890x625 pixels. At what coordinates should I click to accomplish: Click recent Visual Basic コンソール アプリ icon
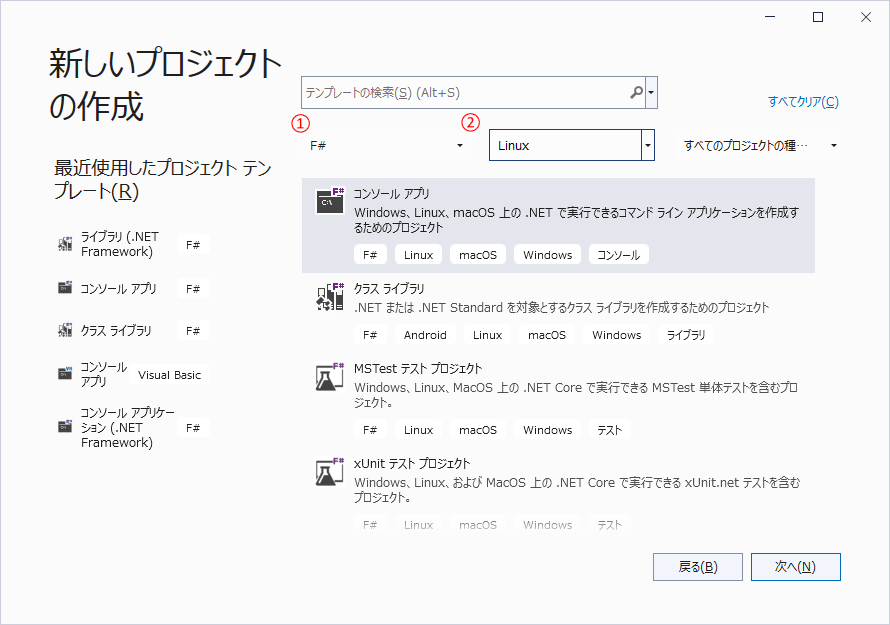pyautogui.click(x=66, y=375)
